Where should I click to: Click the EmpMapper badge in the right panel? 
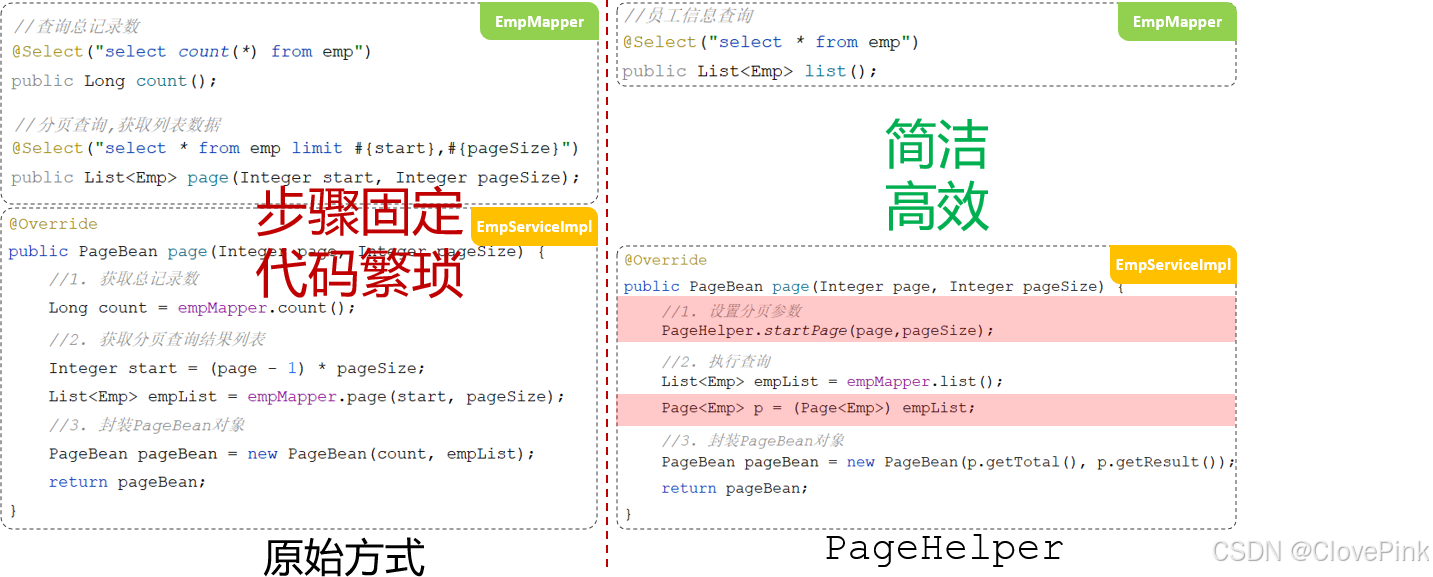(x=1176, y=21)
